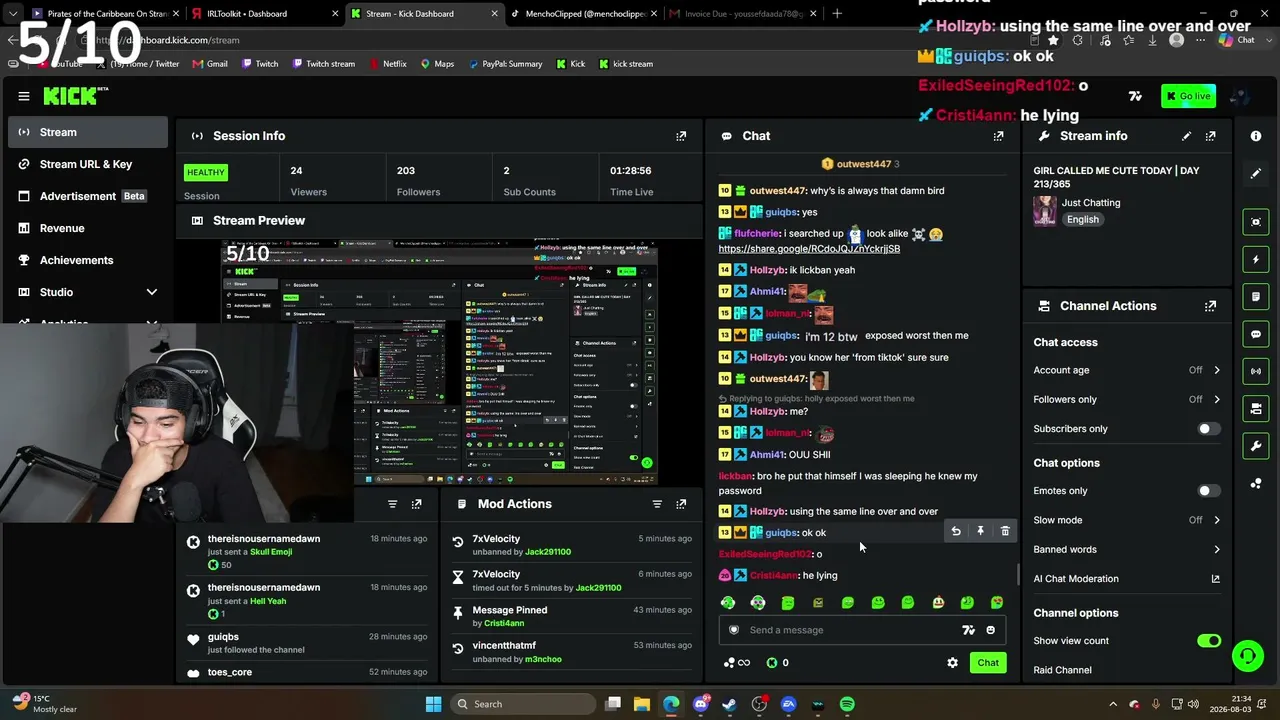The height and width of the screenshot is (720, 1280).
Task: Click the lightning bolt icon in right rail
Action: click(x=1256, y=259)
